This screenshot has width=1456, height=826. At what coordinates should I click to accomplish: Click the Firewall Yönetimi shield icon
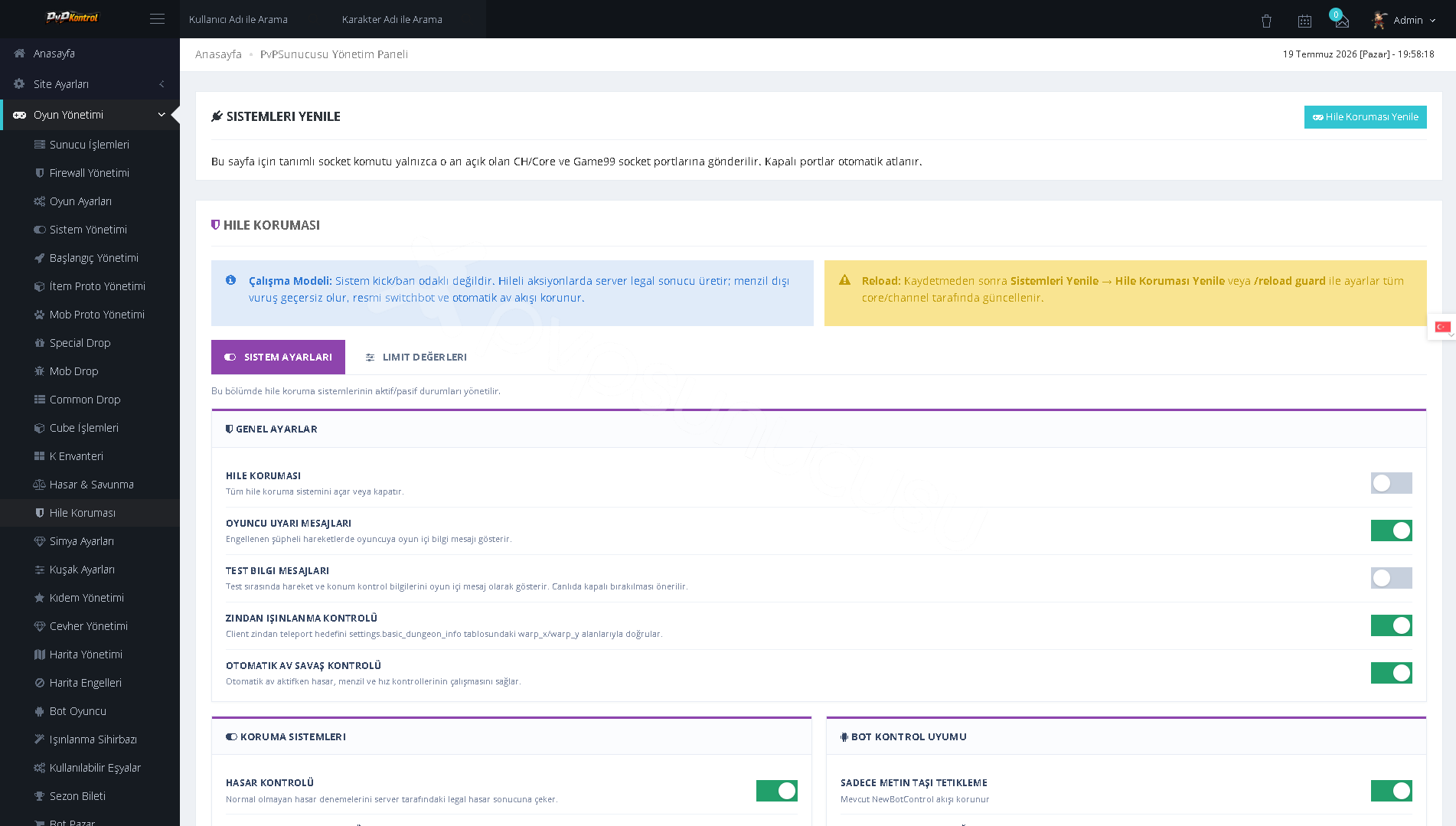click(x=40, y=173)
